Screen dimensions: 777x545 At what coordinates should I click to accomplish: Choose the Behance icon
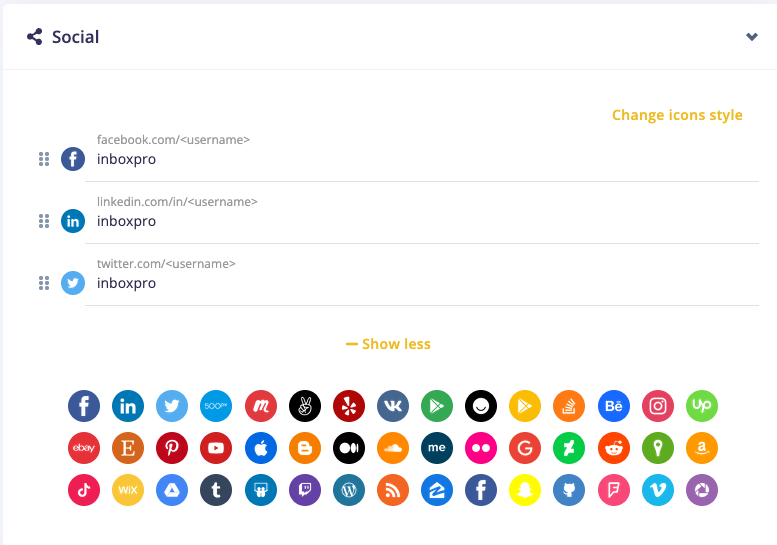(x=614, y=405)
